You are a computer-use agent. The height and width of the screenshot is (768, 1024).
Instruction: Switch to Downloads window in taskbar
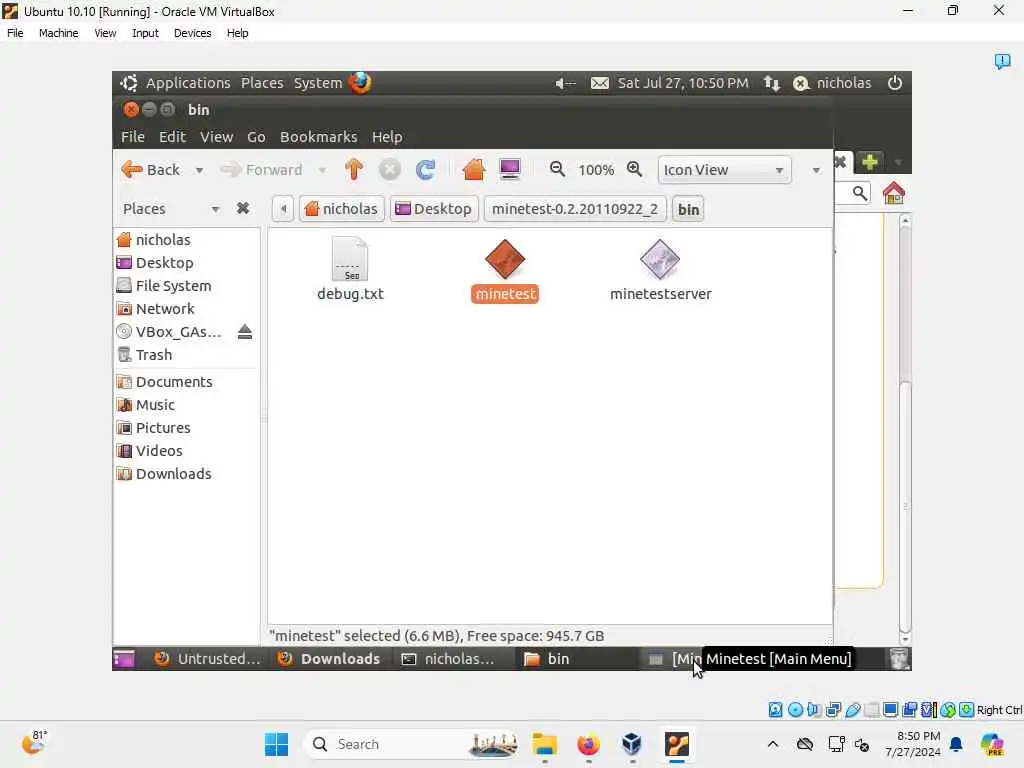point(329,659)
